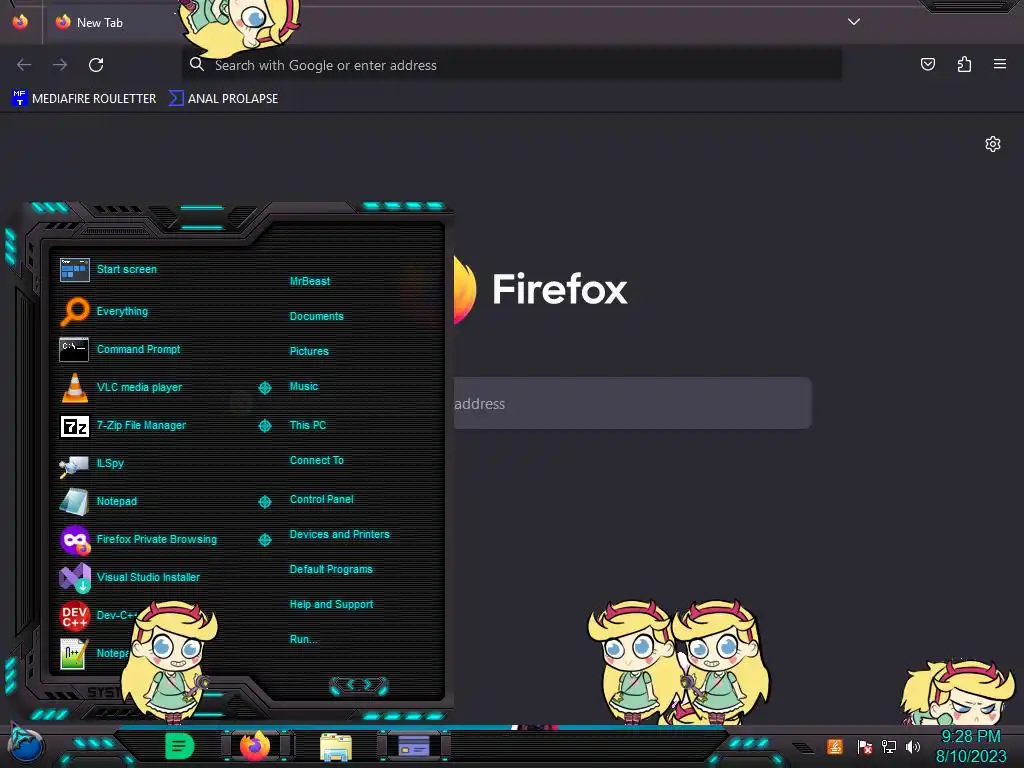Click the address bar search field
This screenshot has width=1024, height=768.
(x=511, y=65)
